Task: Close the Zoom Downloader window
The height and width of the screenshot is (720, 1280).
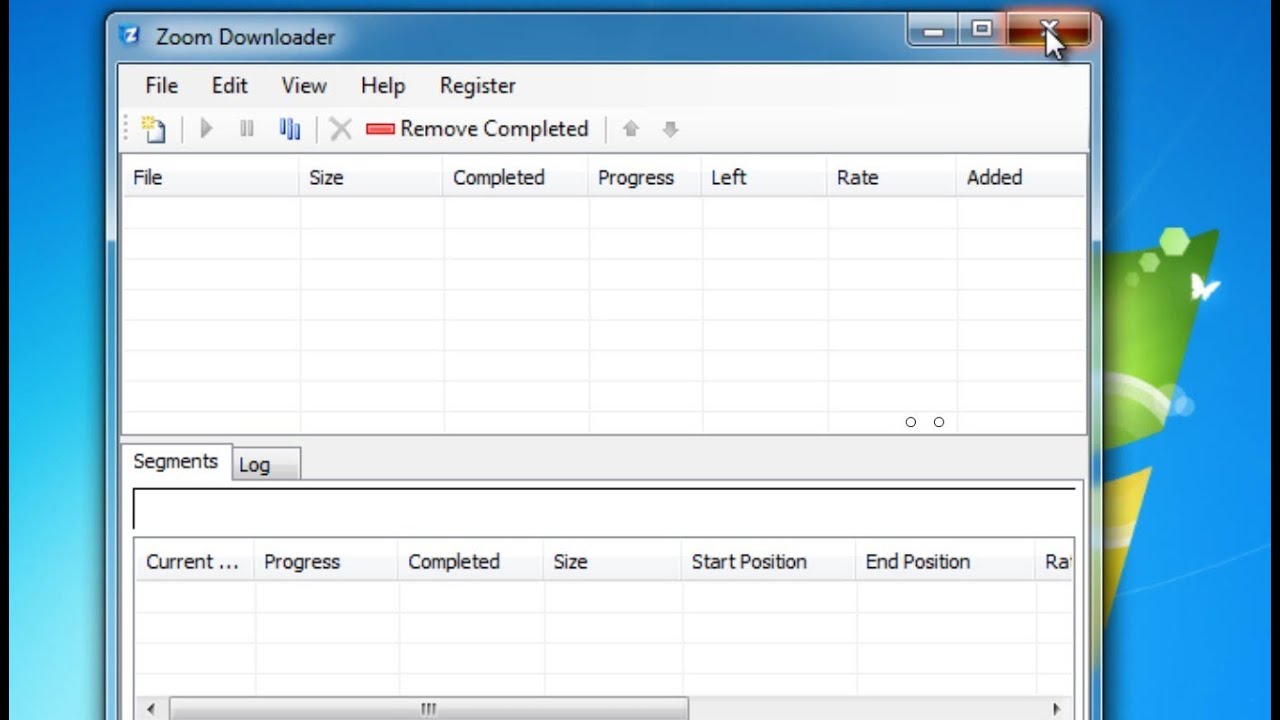Action: pos(1048,31)
